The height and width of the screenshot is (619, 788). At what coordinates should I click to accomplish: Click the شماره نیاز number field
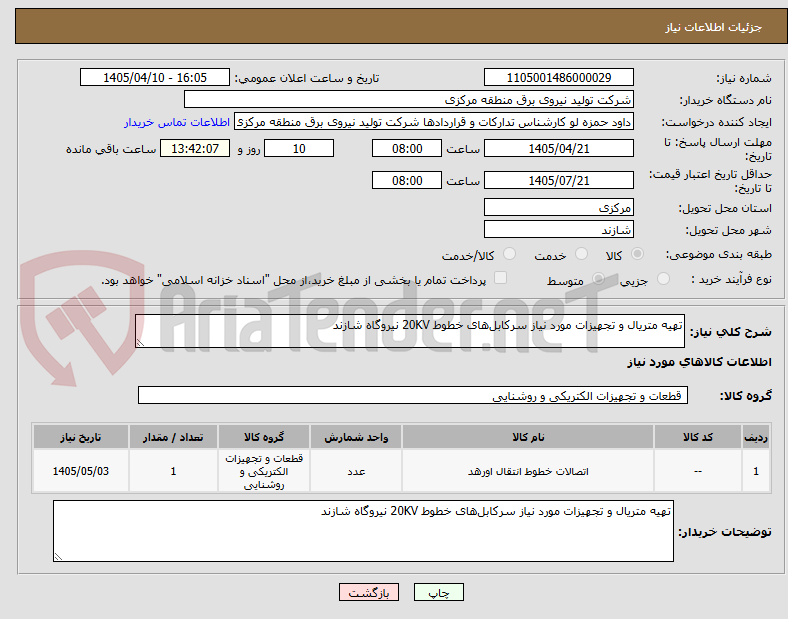click(558, 77)
